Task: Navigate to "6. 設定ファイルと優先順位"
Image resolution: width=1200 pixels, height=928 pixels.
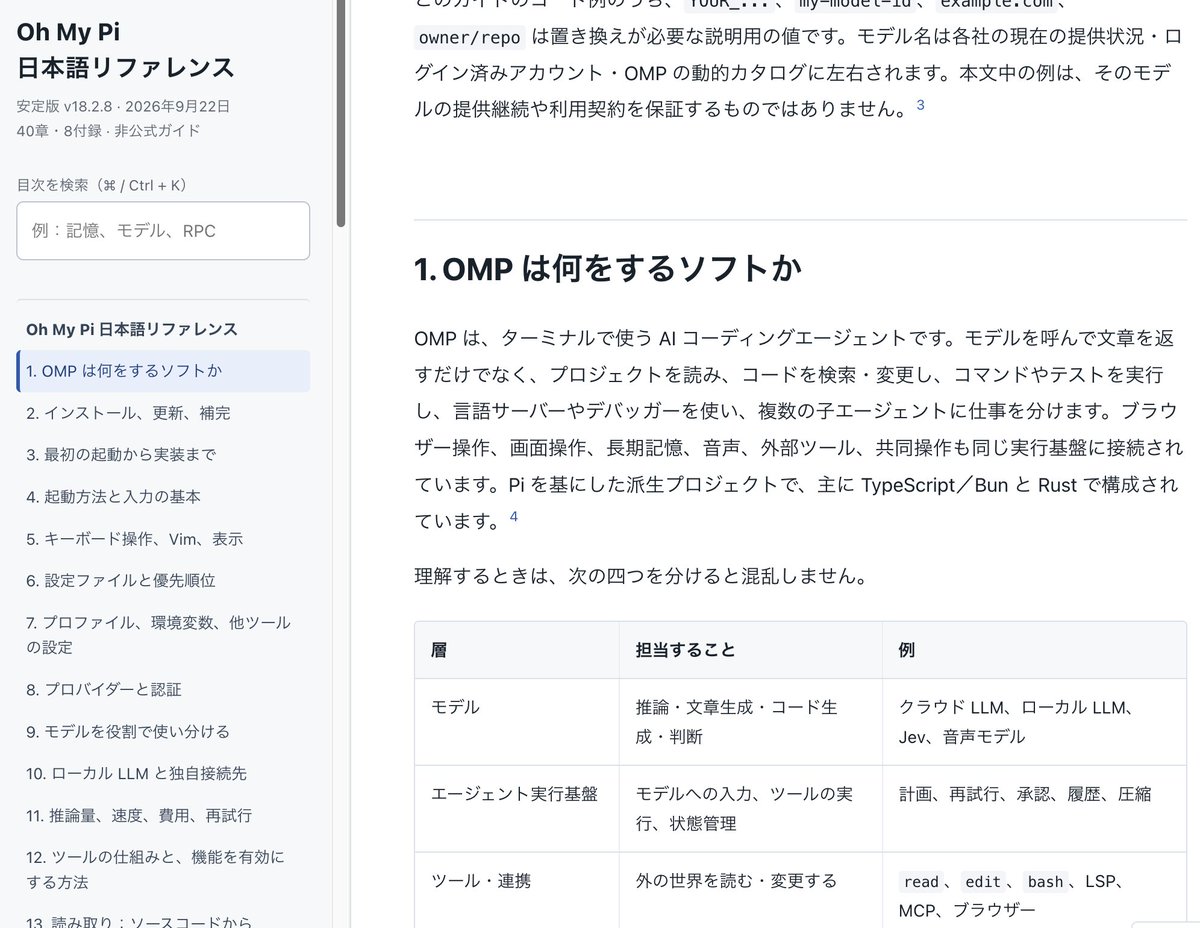Action: pos(163,581)
